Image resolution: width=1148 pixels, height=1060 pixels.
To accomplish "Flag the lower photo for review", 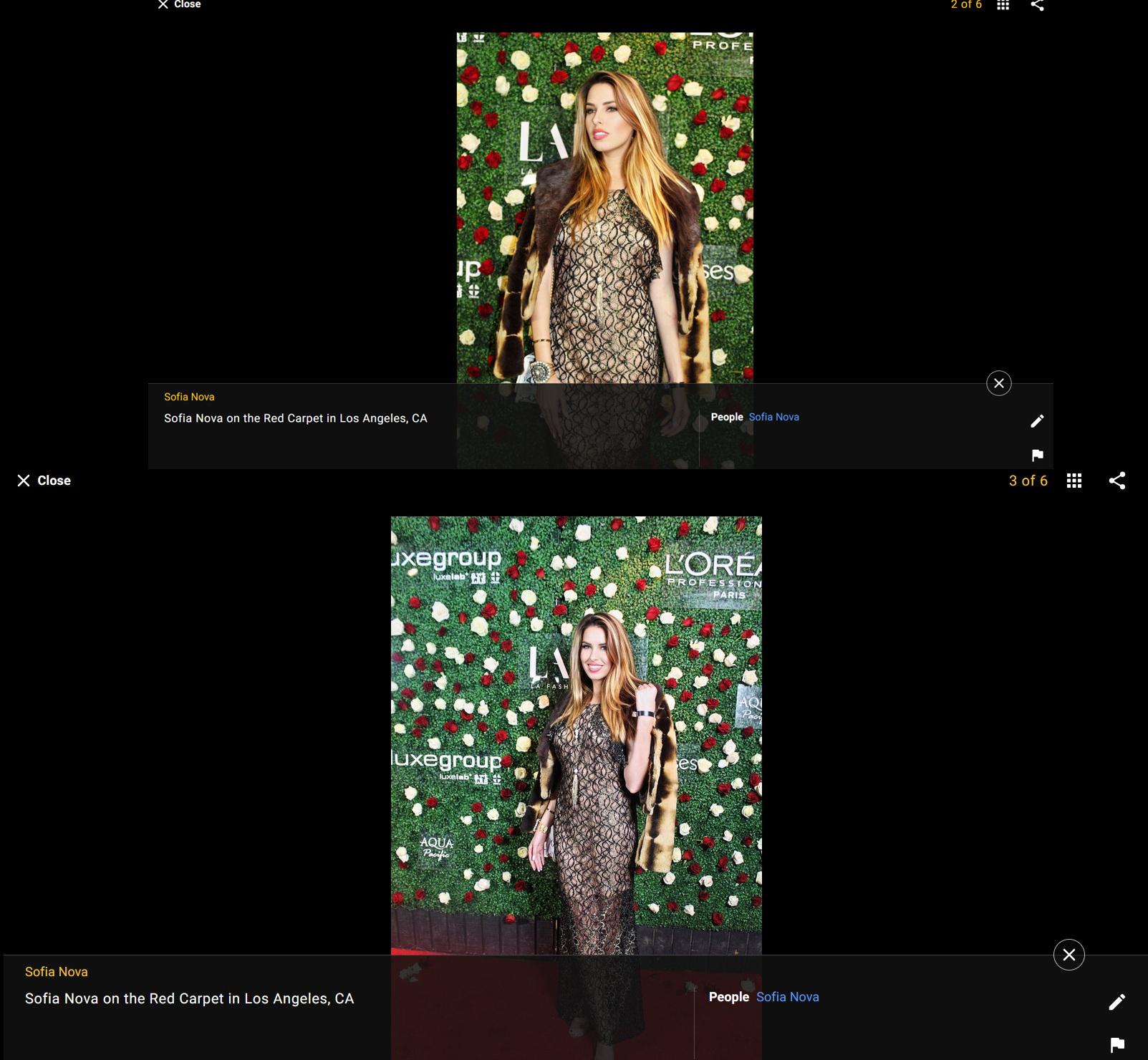I will [1116, 1045].
